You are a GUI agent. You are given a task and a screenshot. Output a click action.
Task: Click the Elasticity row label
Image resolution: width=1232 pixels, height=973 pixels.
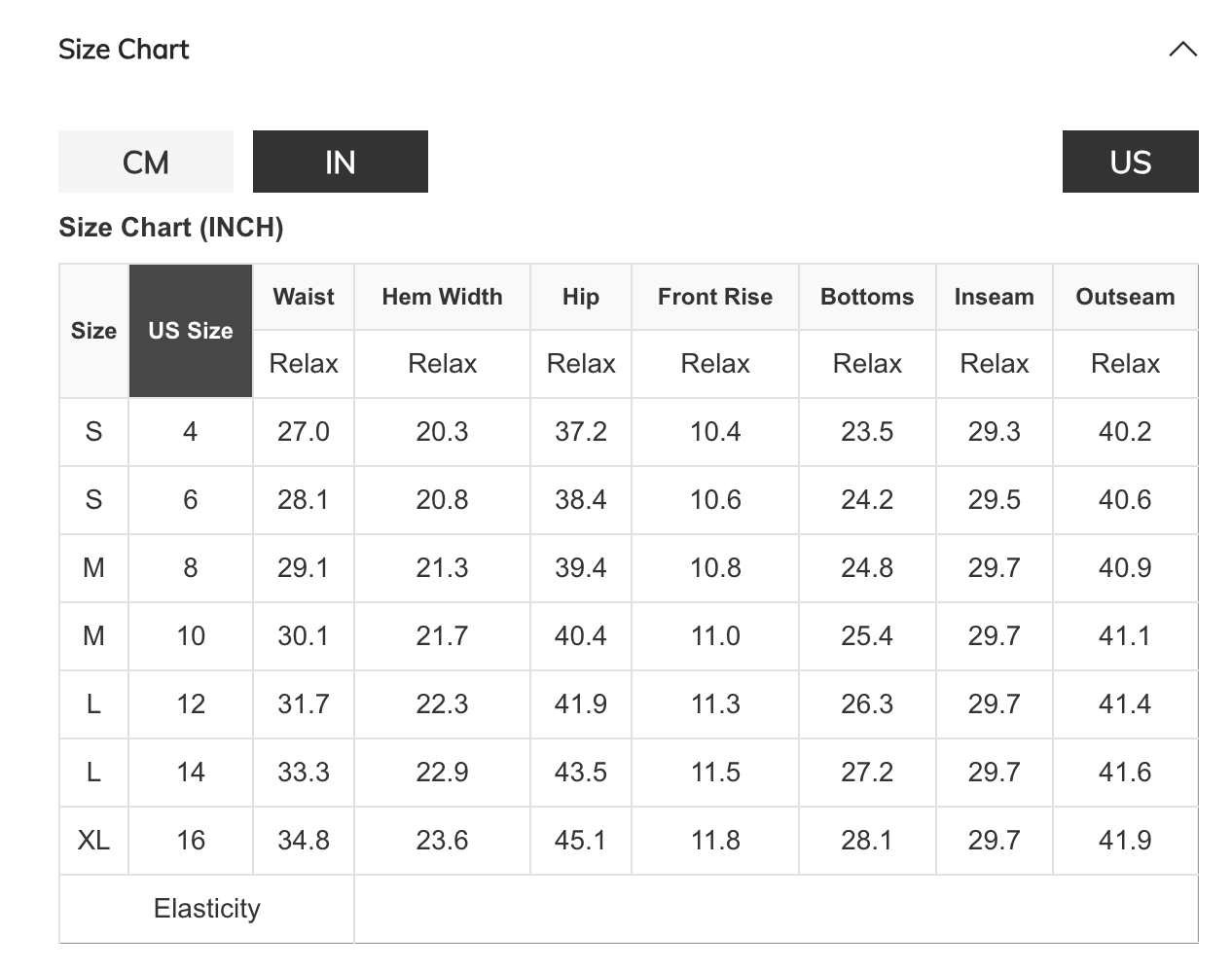coord(206,909)
